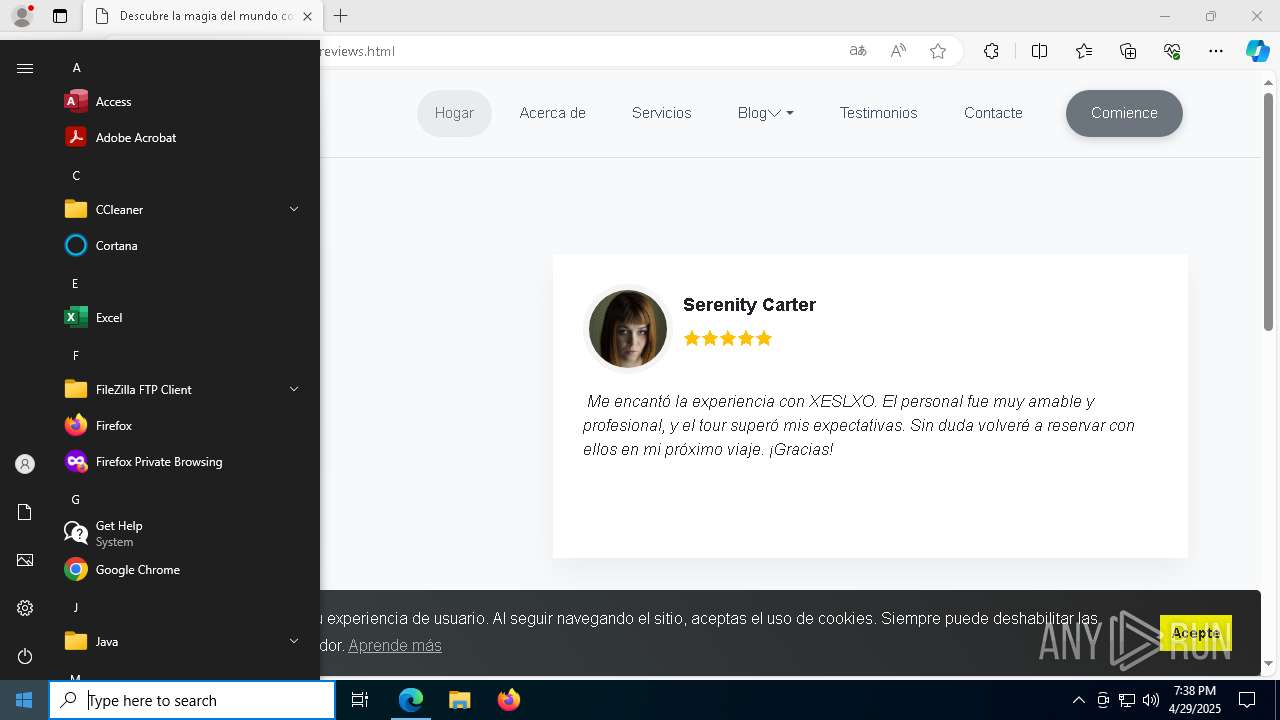Click the five-star rating under Serenity Carter
1280x720 pixels.
[x=728, y=338]
